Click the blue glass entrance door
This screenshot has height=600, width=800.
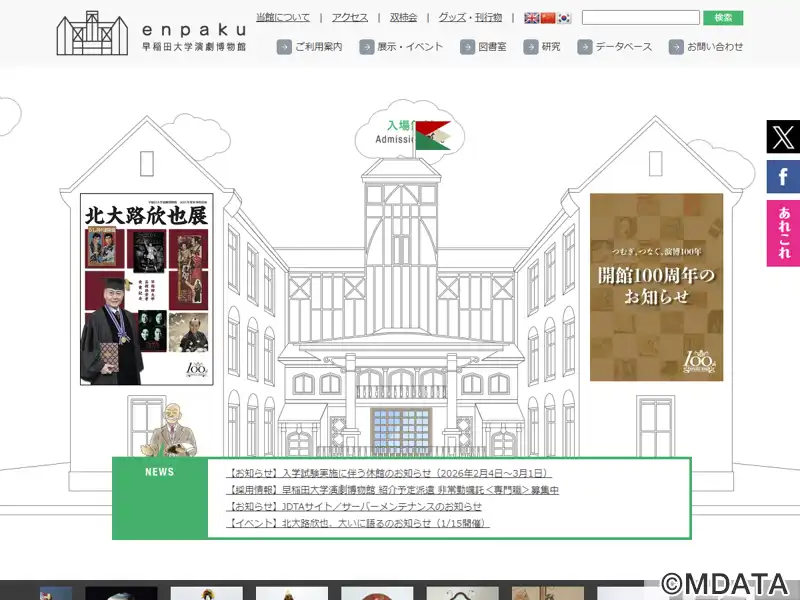click(402, 432)
